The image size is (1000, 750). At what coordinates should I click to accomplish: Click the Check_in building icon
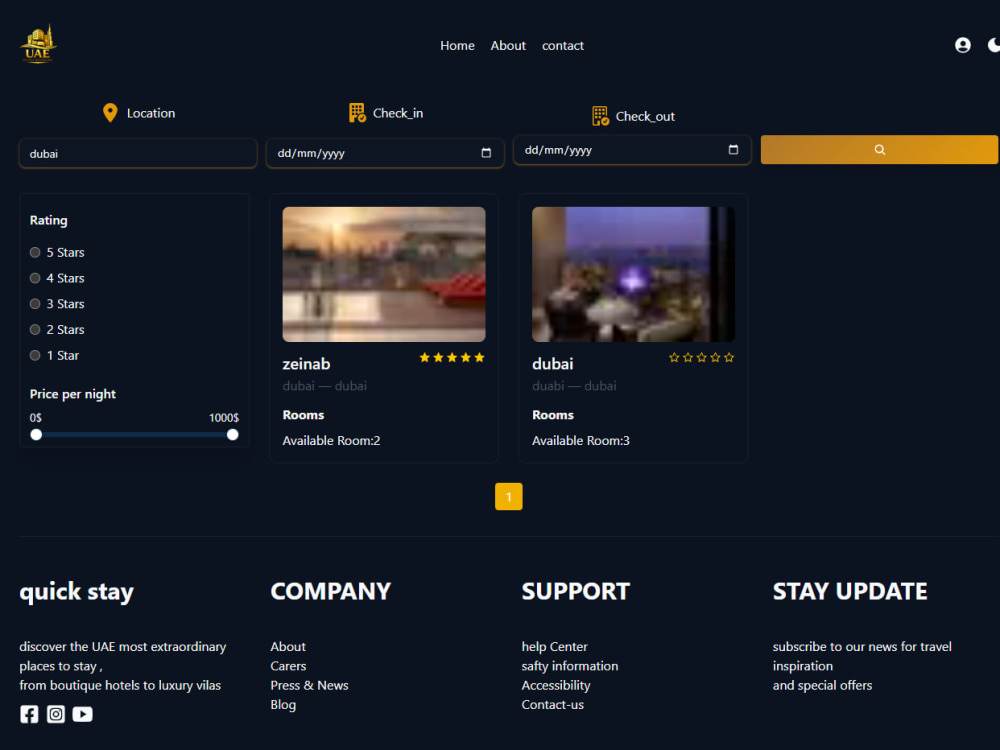357,113
